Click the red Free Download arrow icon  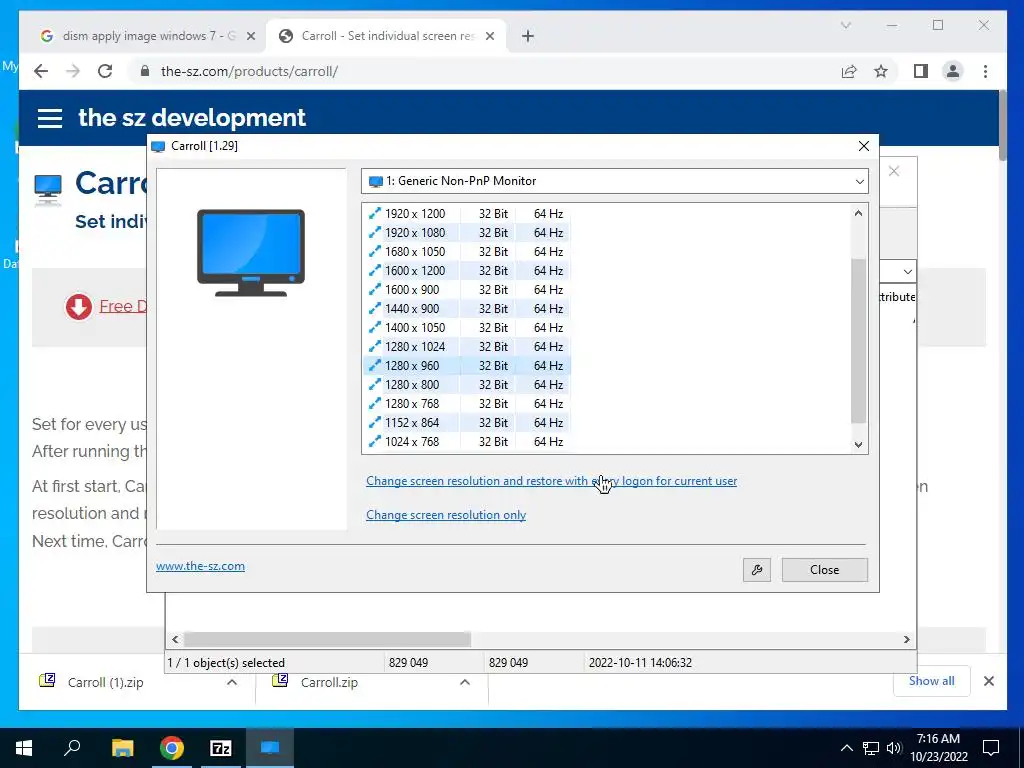tap(78, 306)
